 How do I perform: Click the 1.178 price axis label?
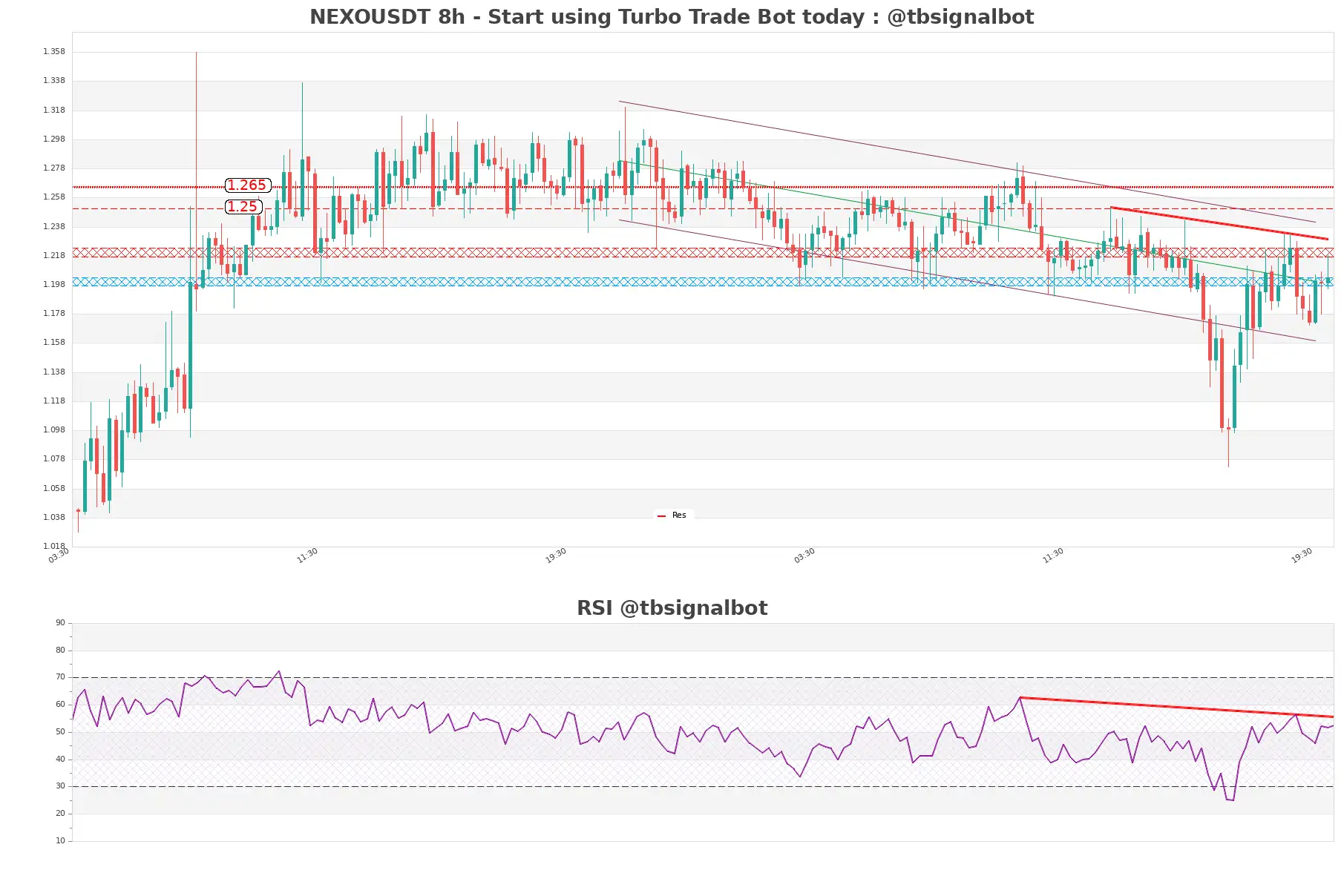[x=54, y=314]
